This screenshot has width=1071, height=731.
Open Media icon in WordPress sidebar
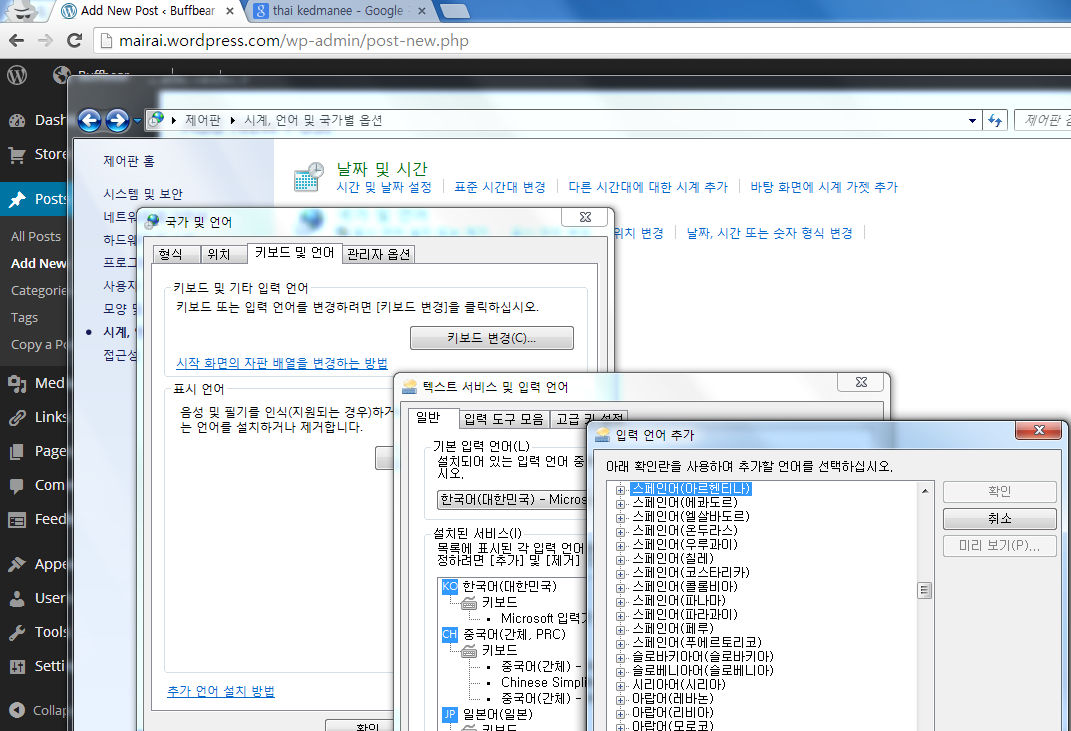(x=17, y=383)
